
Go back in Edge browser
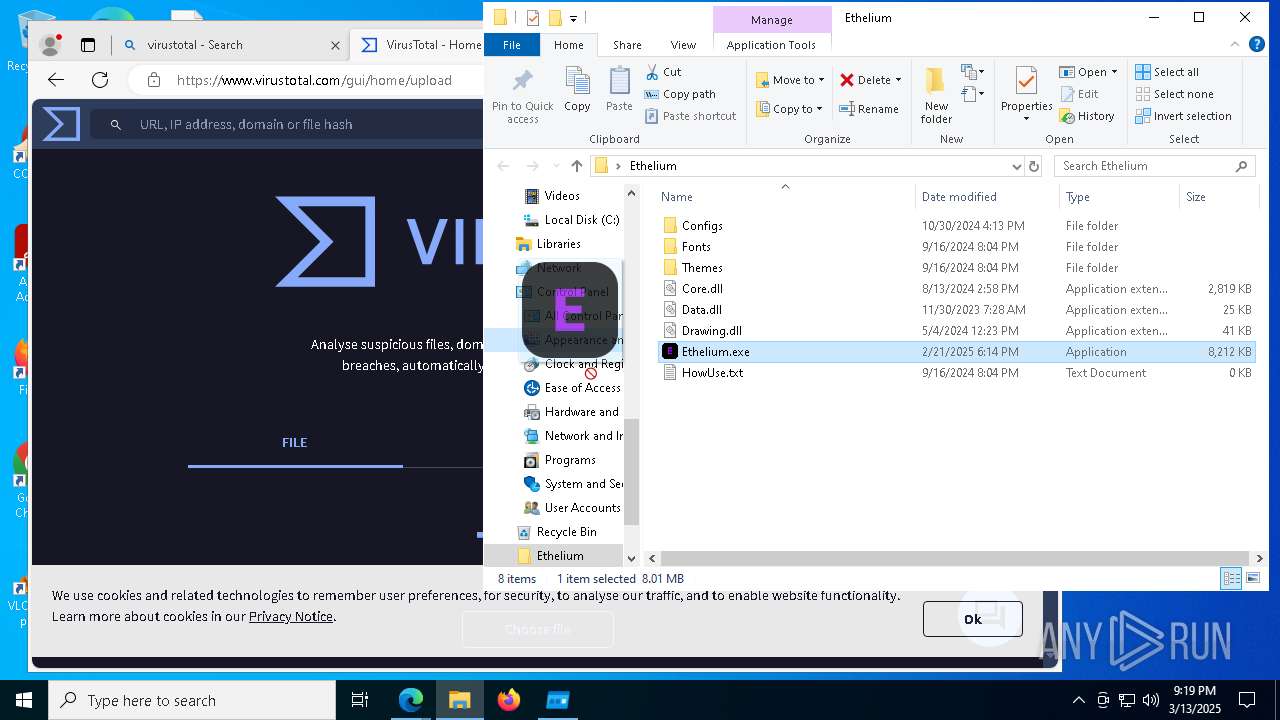56,80
